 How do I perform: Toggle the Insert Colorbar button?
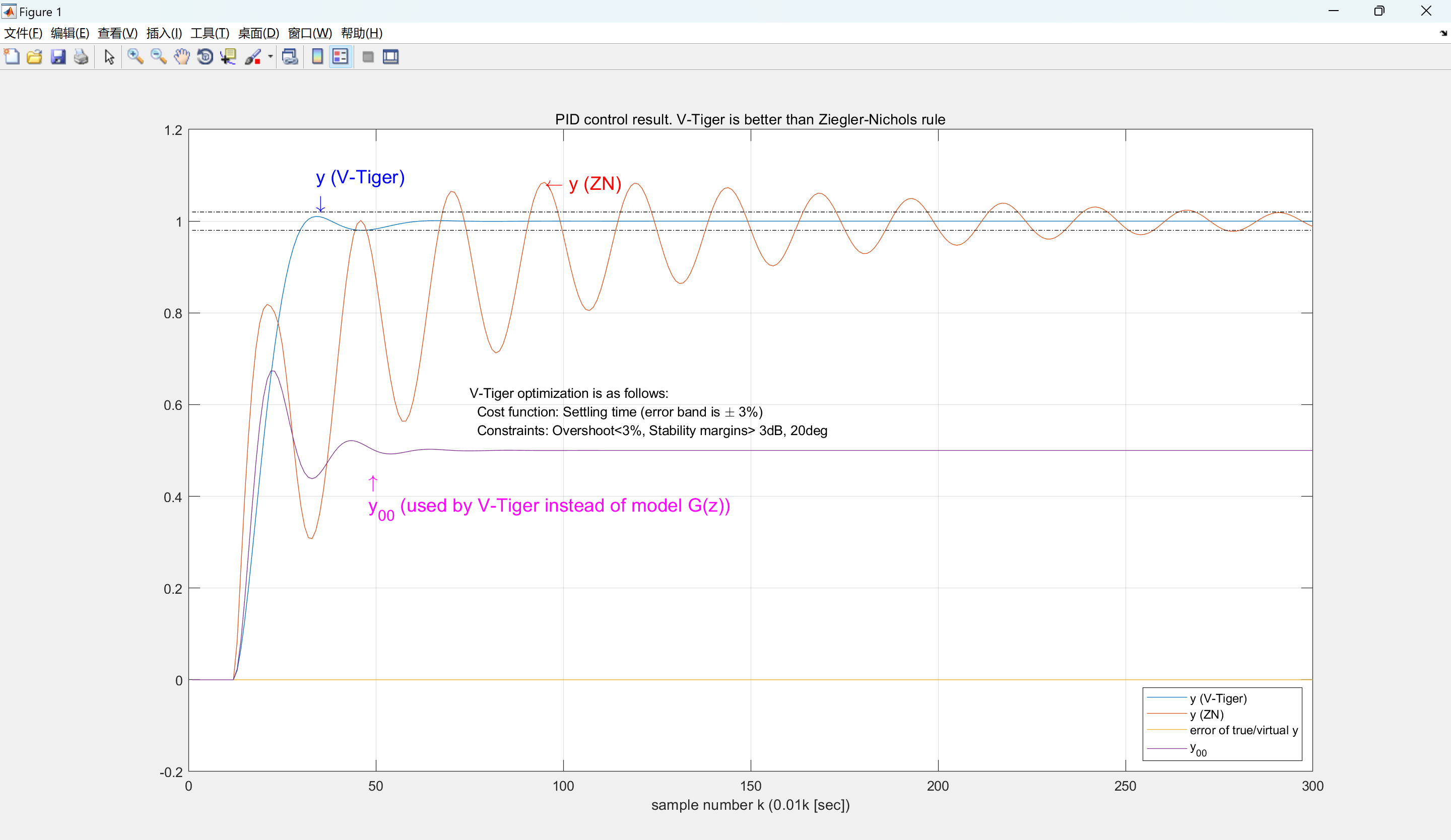(317, 56)
